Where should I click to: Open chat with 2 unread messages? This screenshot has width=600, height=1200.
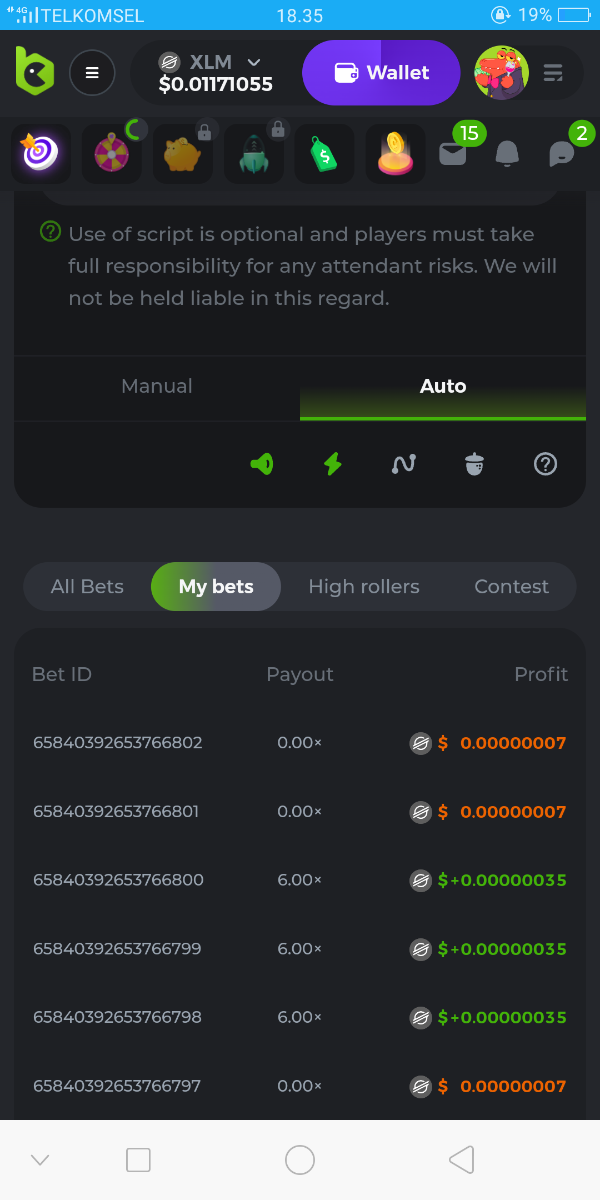click(562, 154)
